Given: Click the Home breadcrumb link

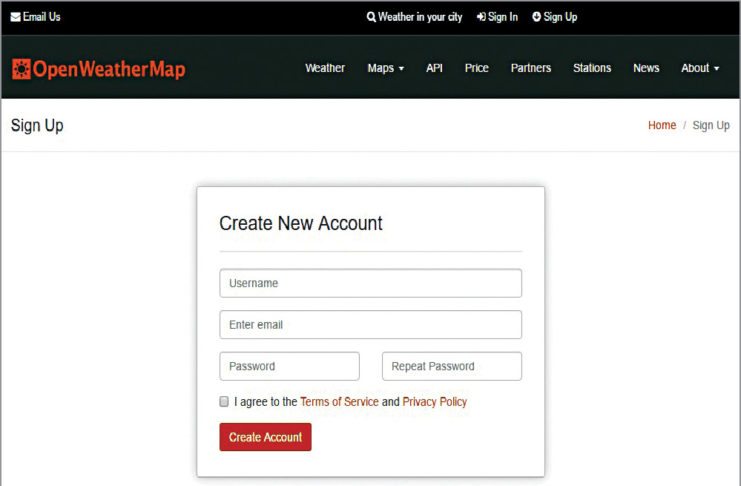Looking at the screenshot, I should (x=662, y=125).
